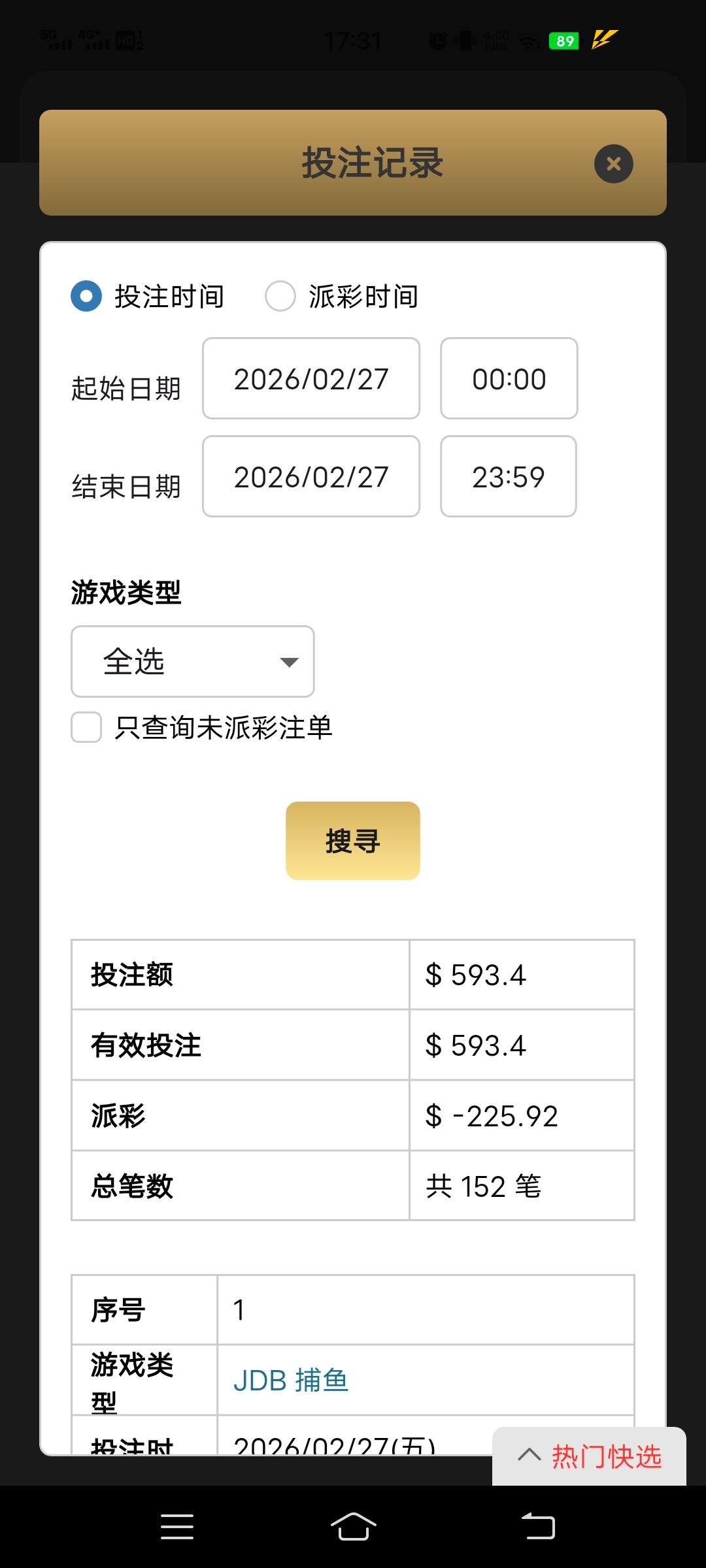The image size is (706, 1568).
Task: Tap the battery 89 indicator icon
Action: tap(564, 41)
